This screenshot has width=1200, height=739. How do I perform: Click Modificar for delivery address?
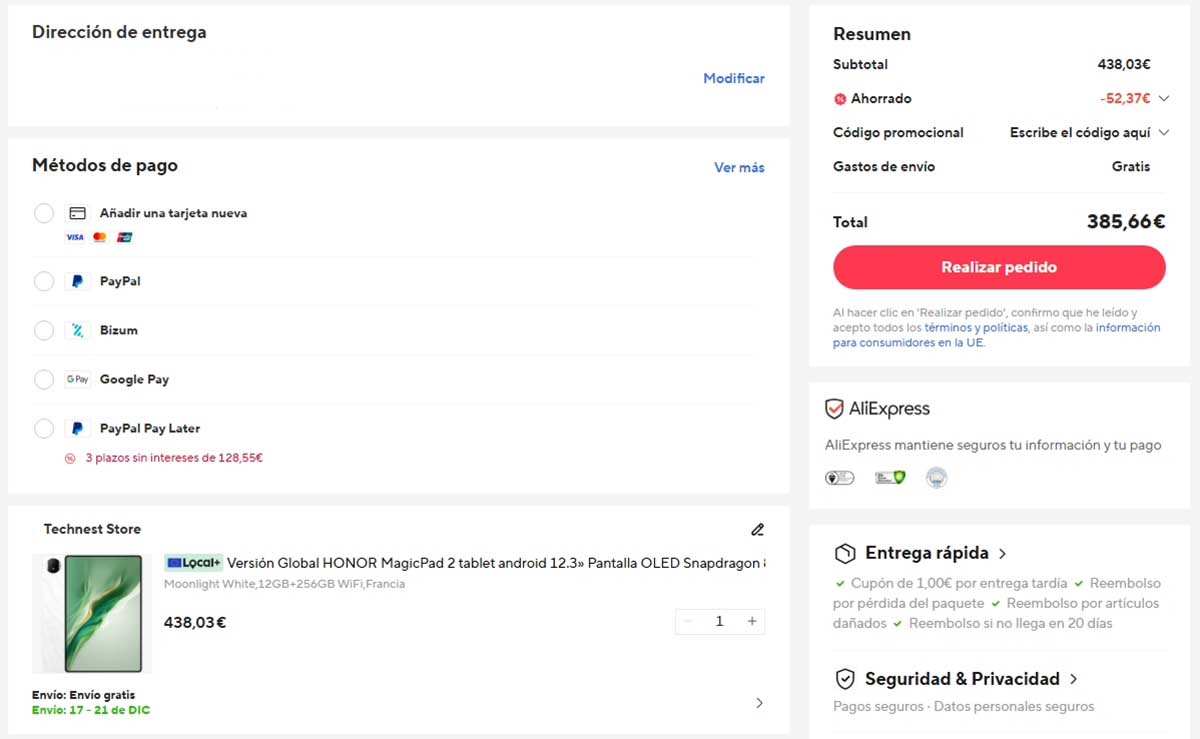733,78
